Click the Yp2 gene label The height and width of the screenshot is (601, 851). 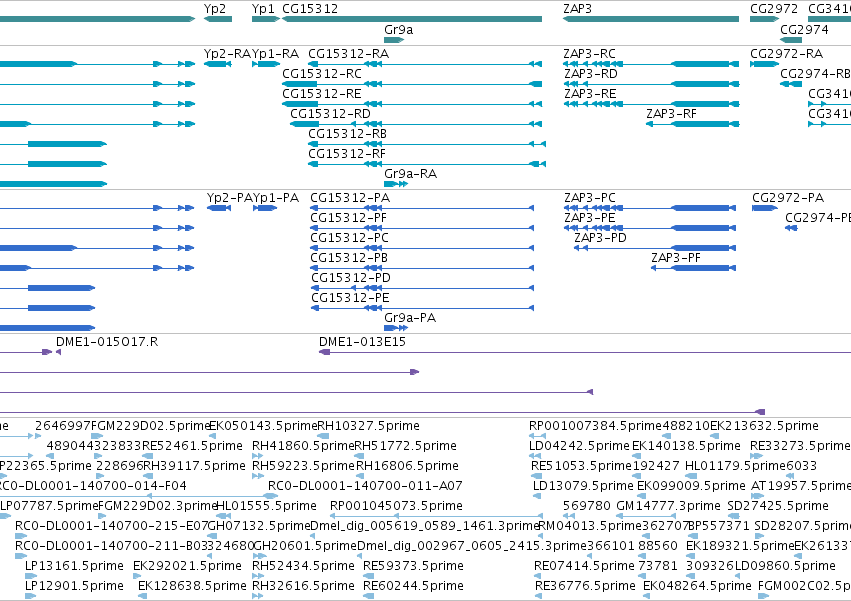[215, 9]
